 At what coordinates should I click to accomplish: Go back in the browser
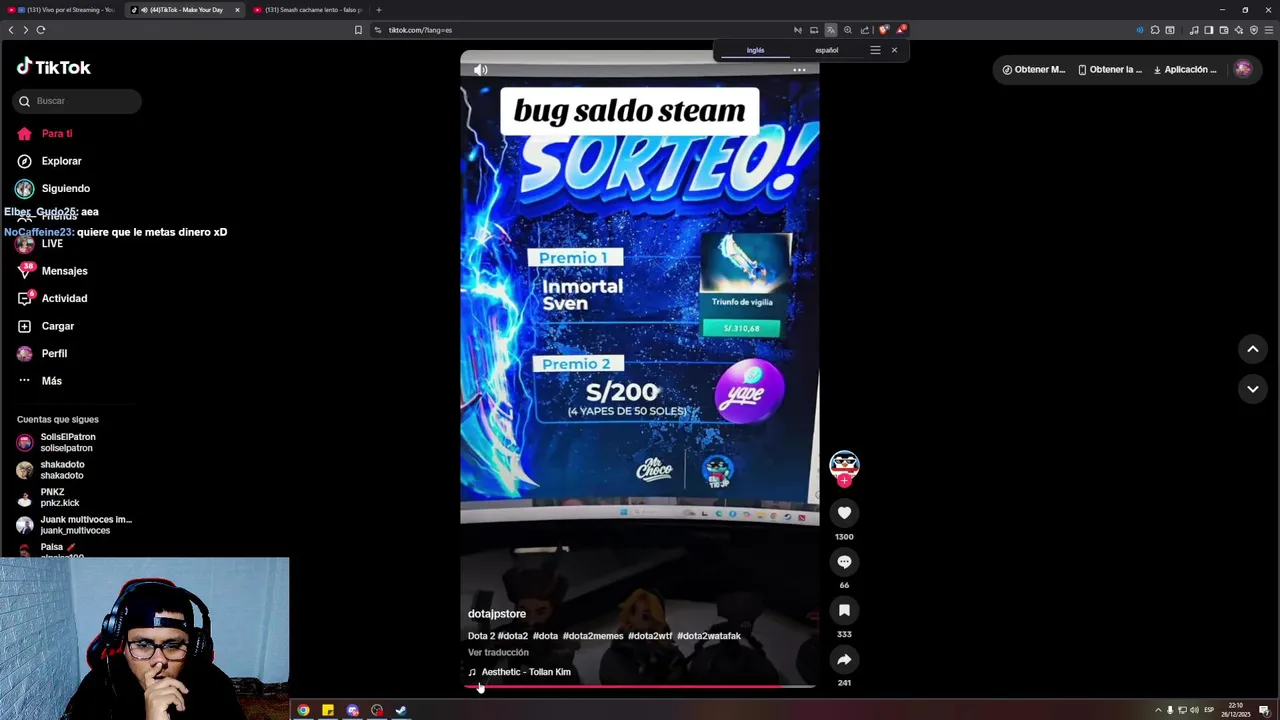pyautogui.click(x=11, y=30)
